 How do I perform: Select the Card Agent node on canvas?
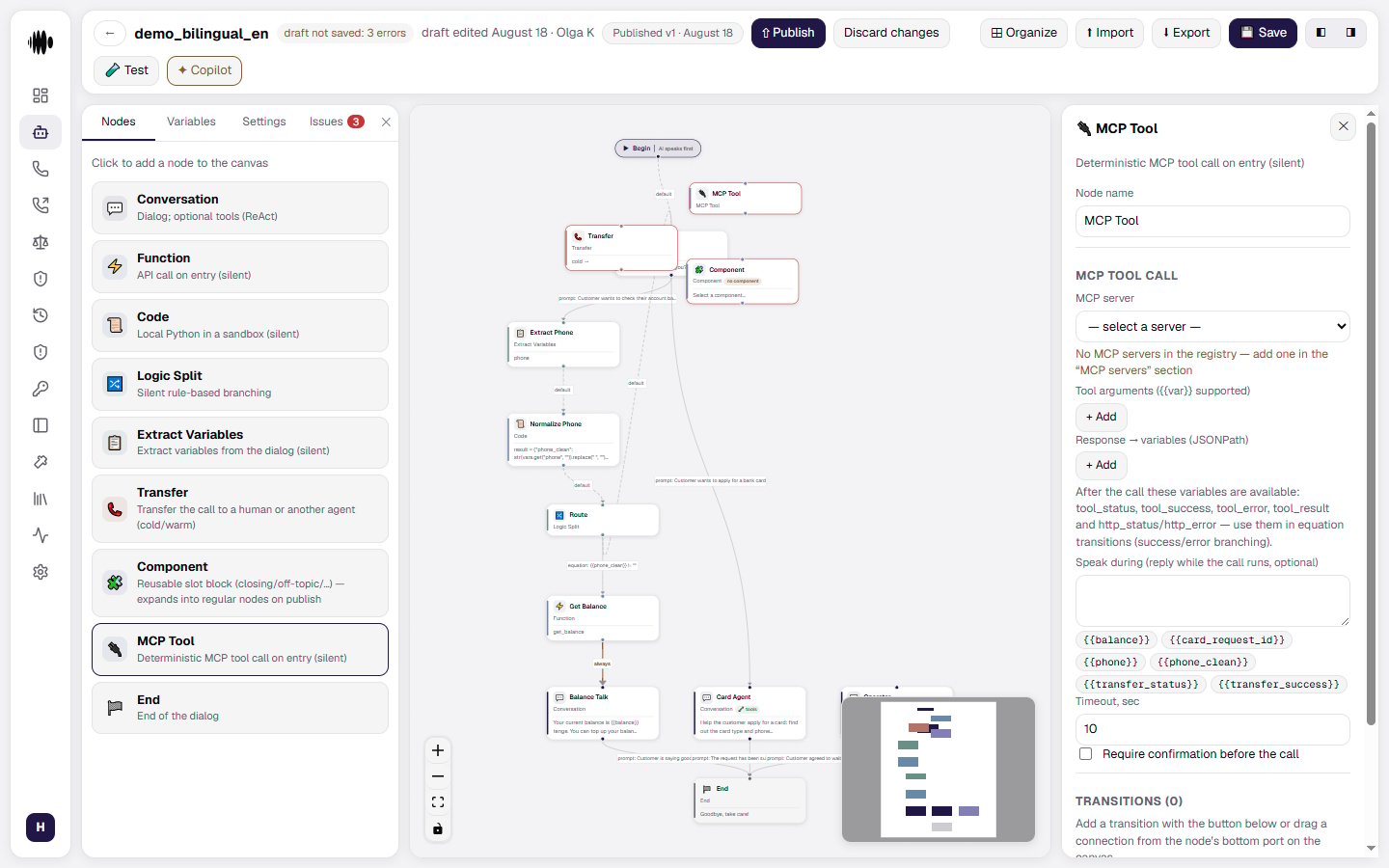(x=749, y=713)
